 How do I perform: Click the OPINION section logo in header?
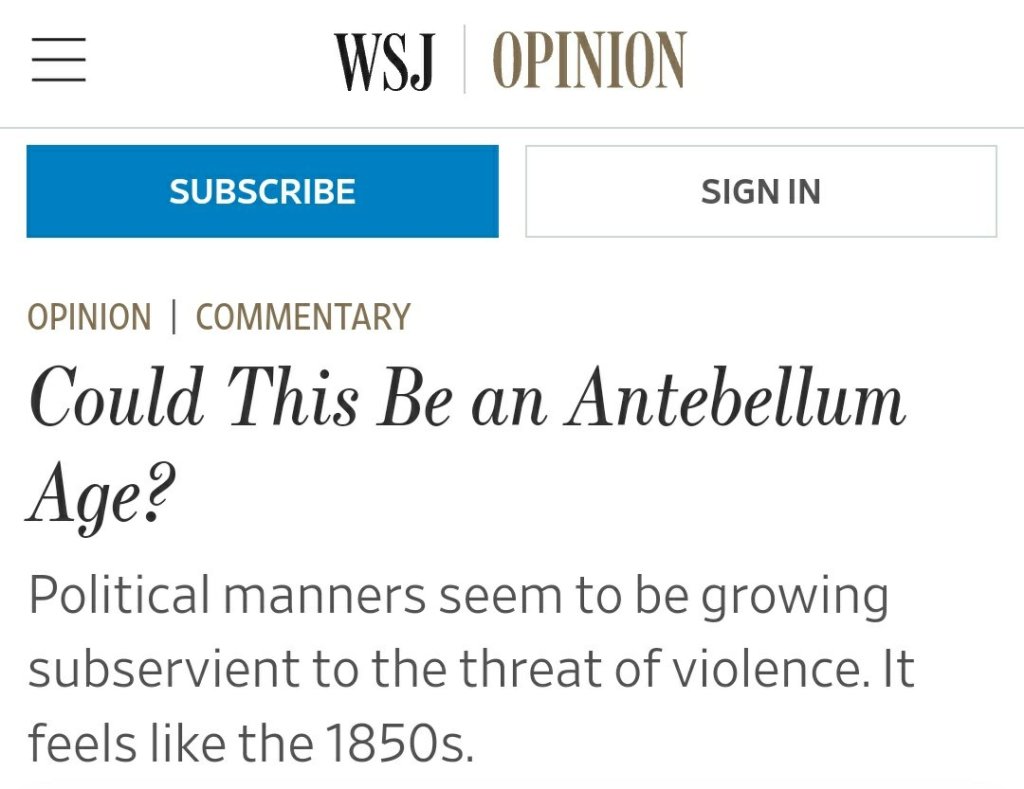pos(589,61)
